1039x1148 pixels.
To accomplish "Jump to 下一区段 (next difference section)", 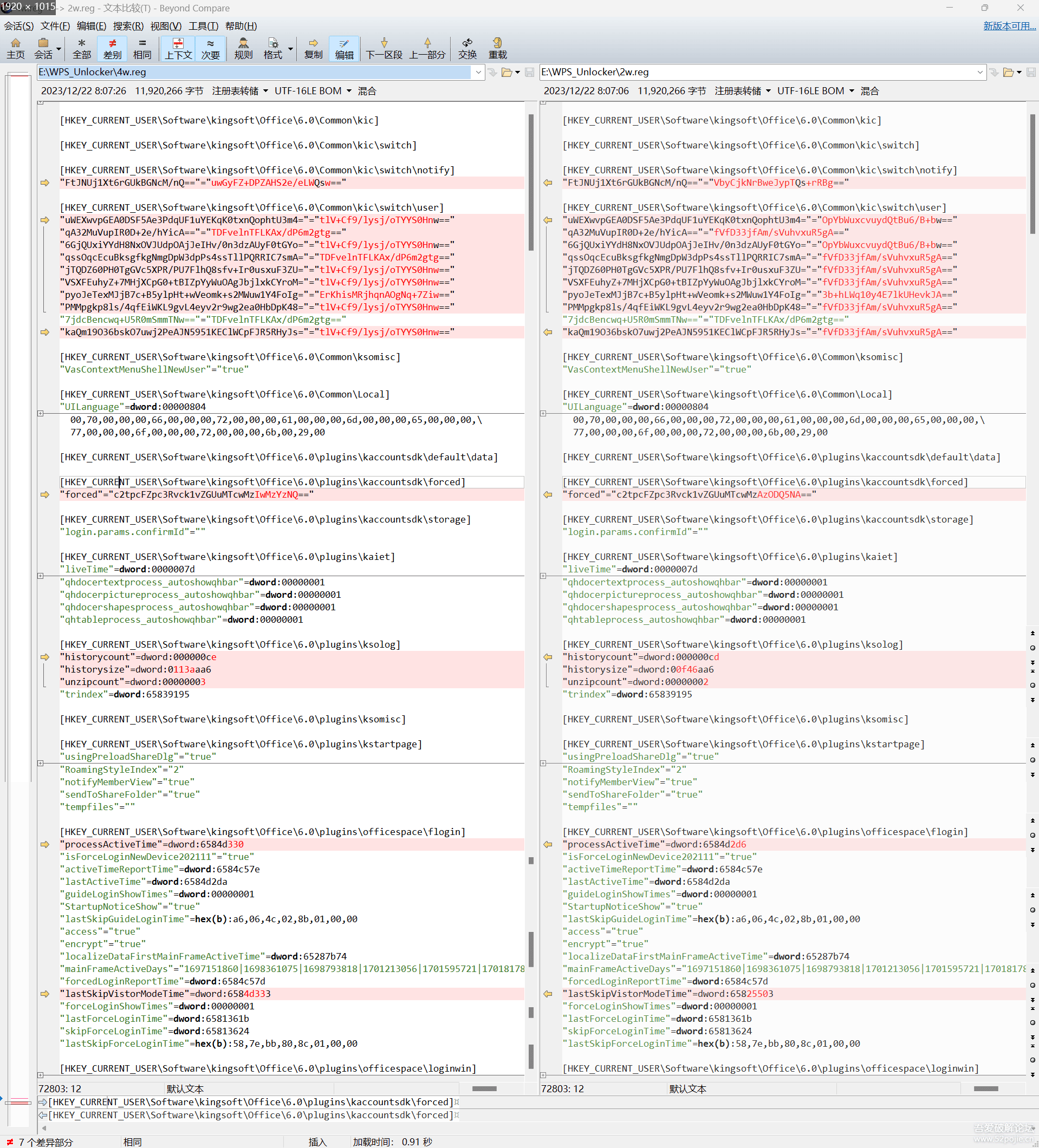I will (x=384, y=48).
